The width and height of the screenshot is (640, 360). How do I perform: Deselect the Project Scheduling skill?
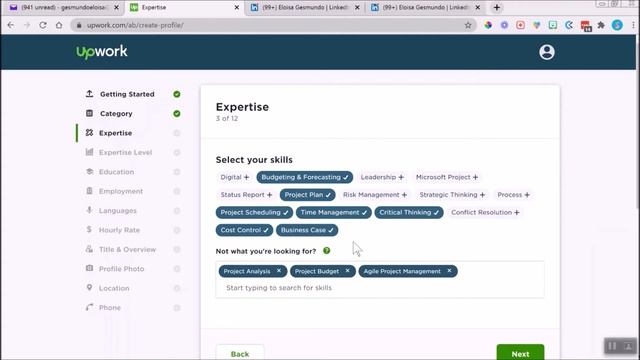pyautogui.click(x=254, y=212)
